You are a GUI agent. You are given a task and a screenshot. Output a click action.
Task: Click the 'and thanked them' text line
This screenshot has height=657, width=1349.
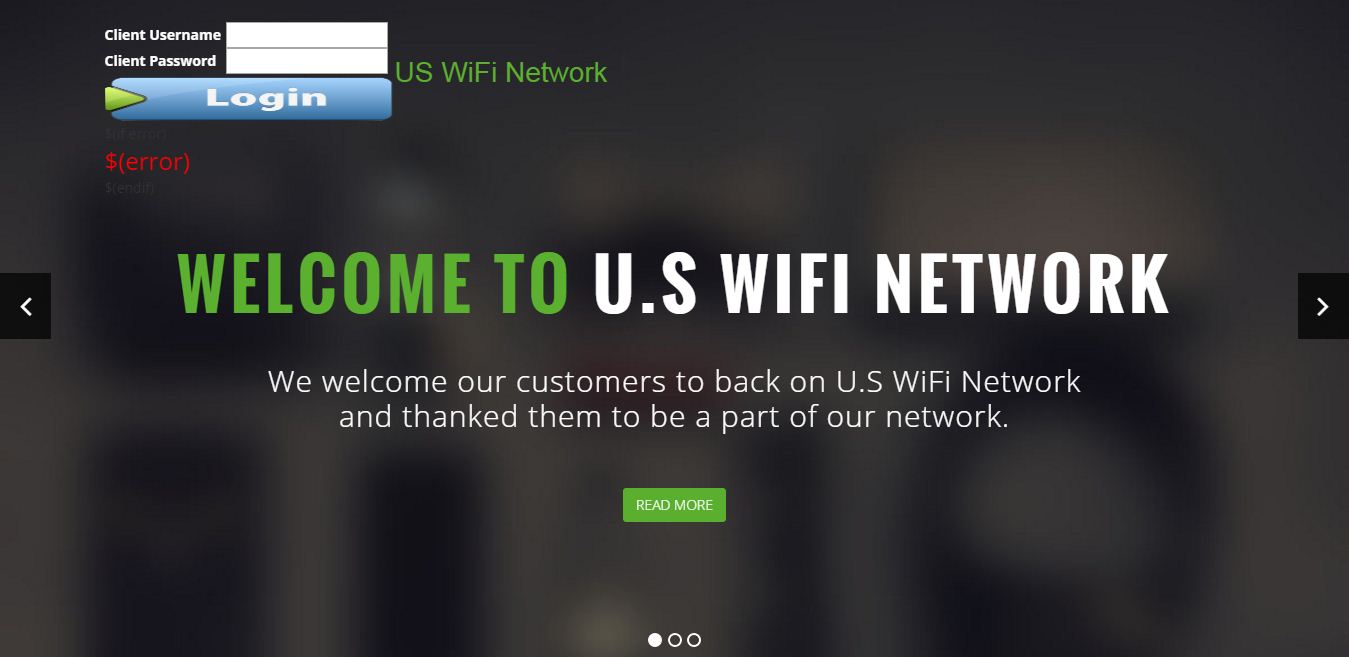pyautogui.click(x=674, y=416)
